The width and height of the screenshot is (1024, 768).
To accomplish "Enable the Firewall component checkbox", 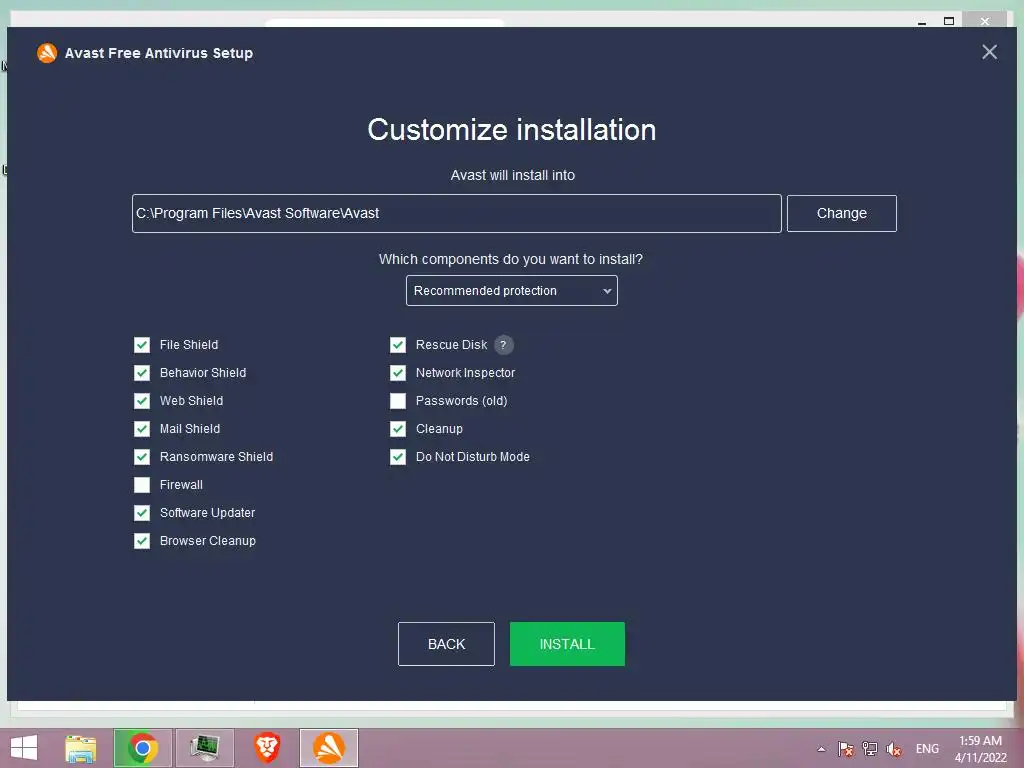I will point(142,485).
